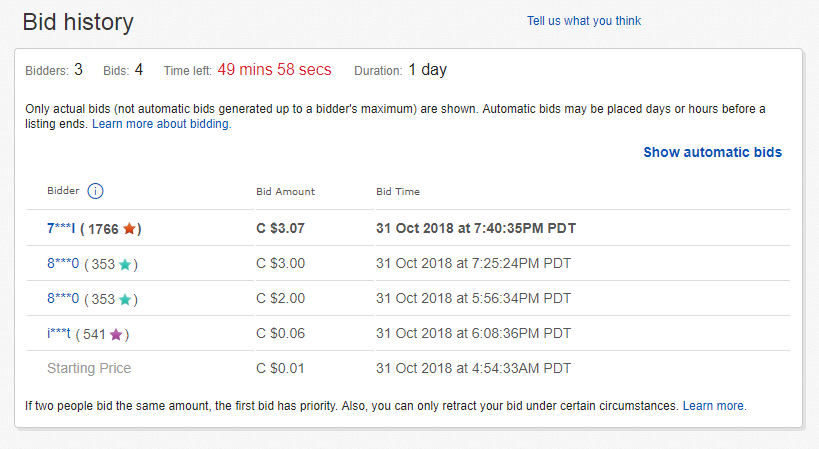Image resolution: width=819 pixels, height=449 pixels.
Task: Click the 'Bid Time' column header
Action: click(397, 192)
